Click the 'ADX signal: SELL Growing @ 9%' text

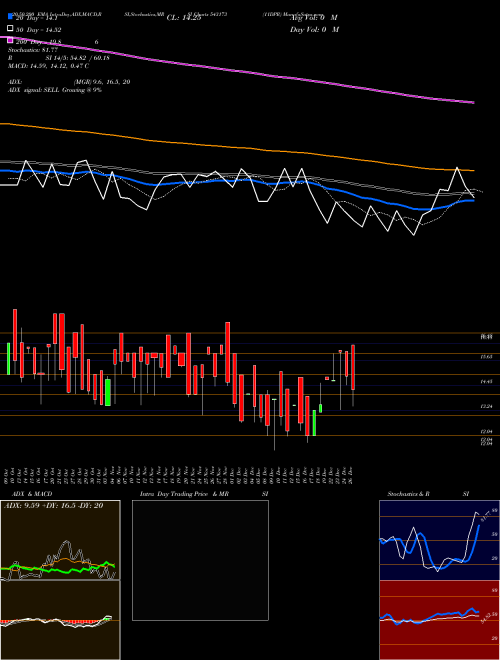tap(55, 90)
